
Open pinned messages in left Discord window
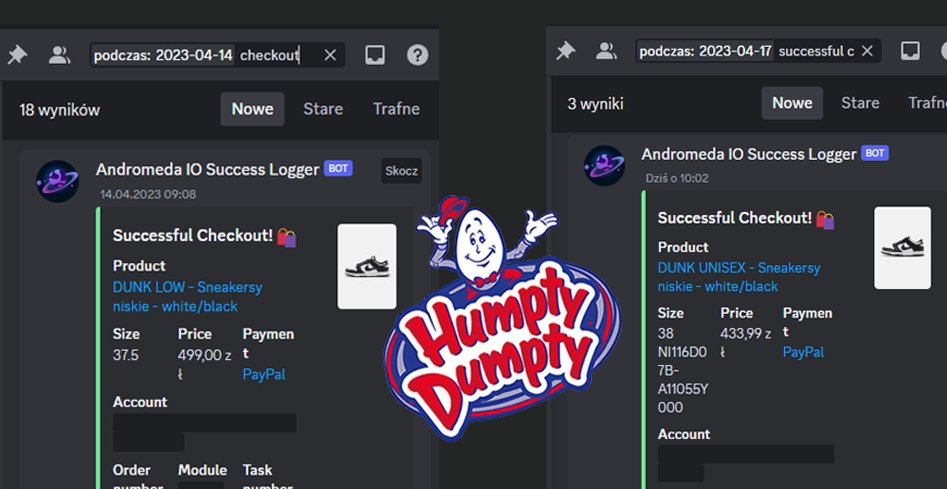[x=18, y=55]
